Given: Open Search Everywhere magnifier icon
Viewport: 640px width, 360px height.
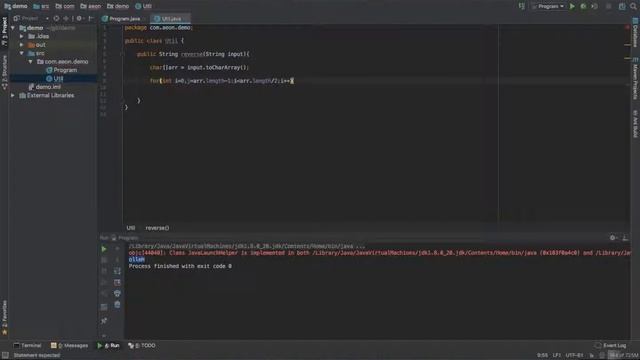Looking at the screenshot, I should click(x=633, y=6).
